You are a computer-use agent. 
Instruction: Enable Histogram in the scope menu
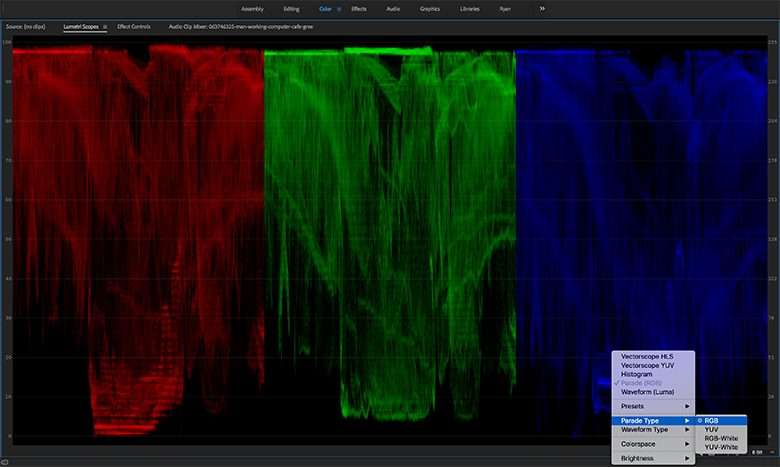(653, 374)
